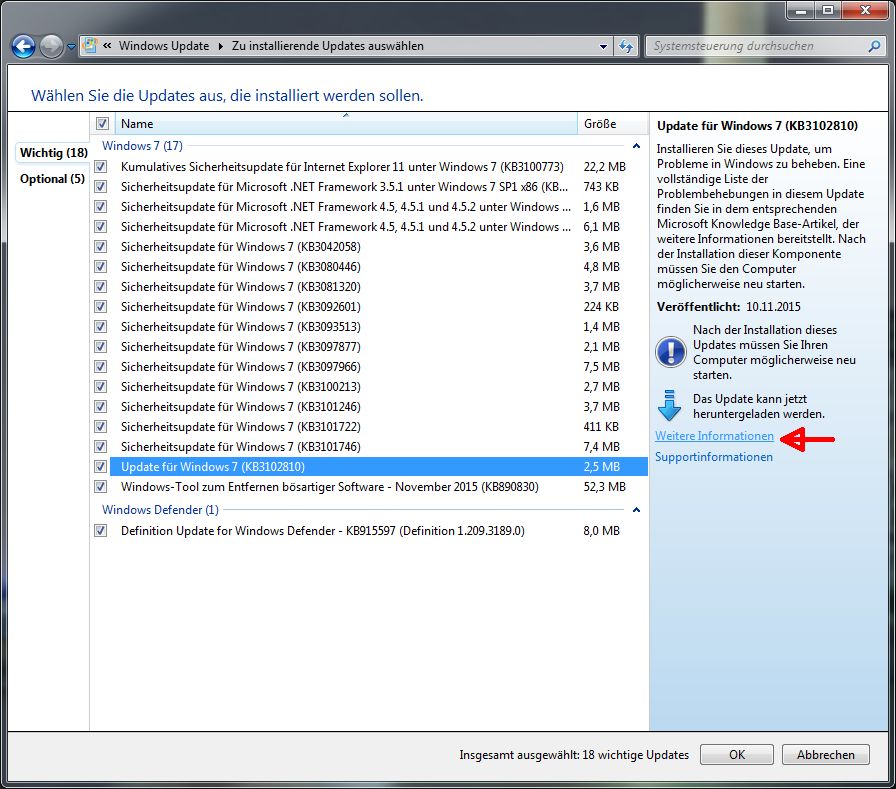Click the Control Panel icon in address bar
Image resolution: width=896 pixels, height=789 pixels.
point(90,46)
